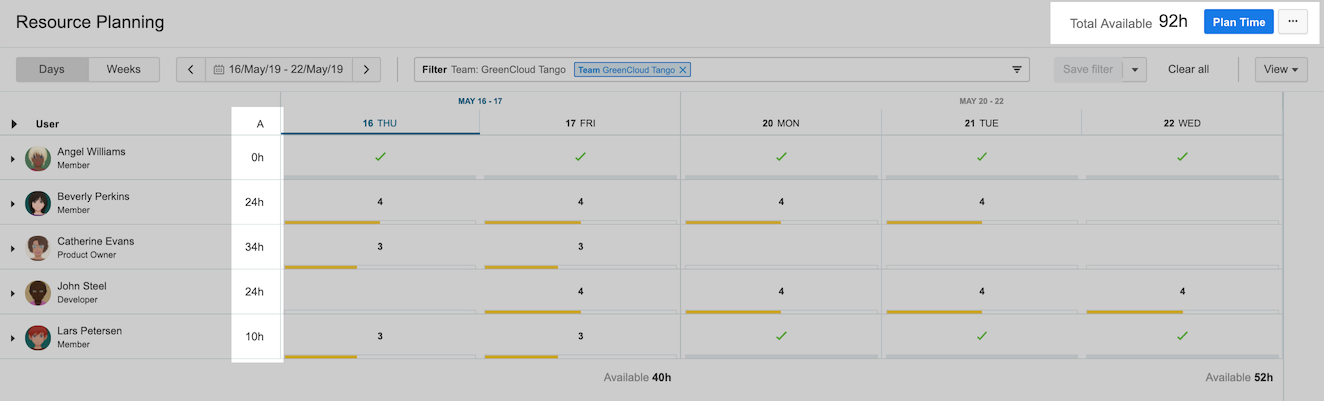Click the filter funnel icon

tap(1017, 70)
